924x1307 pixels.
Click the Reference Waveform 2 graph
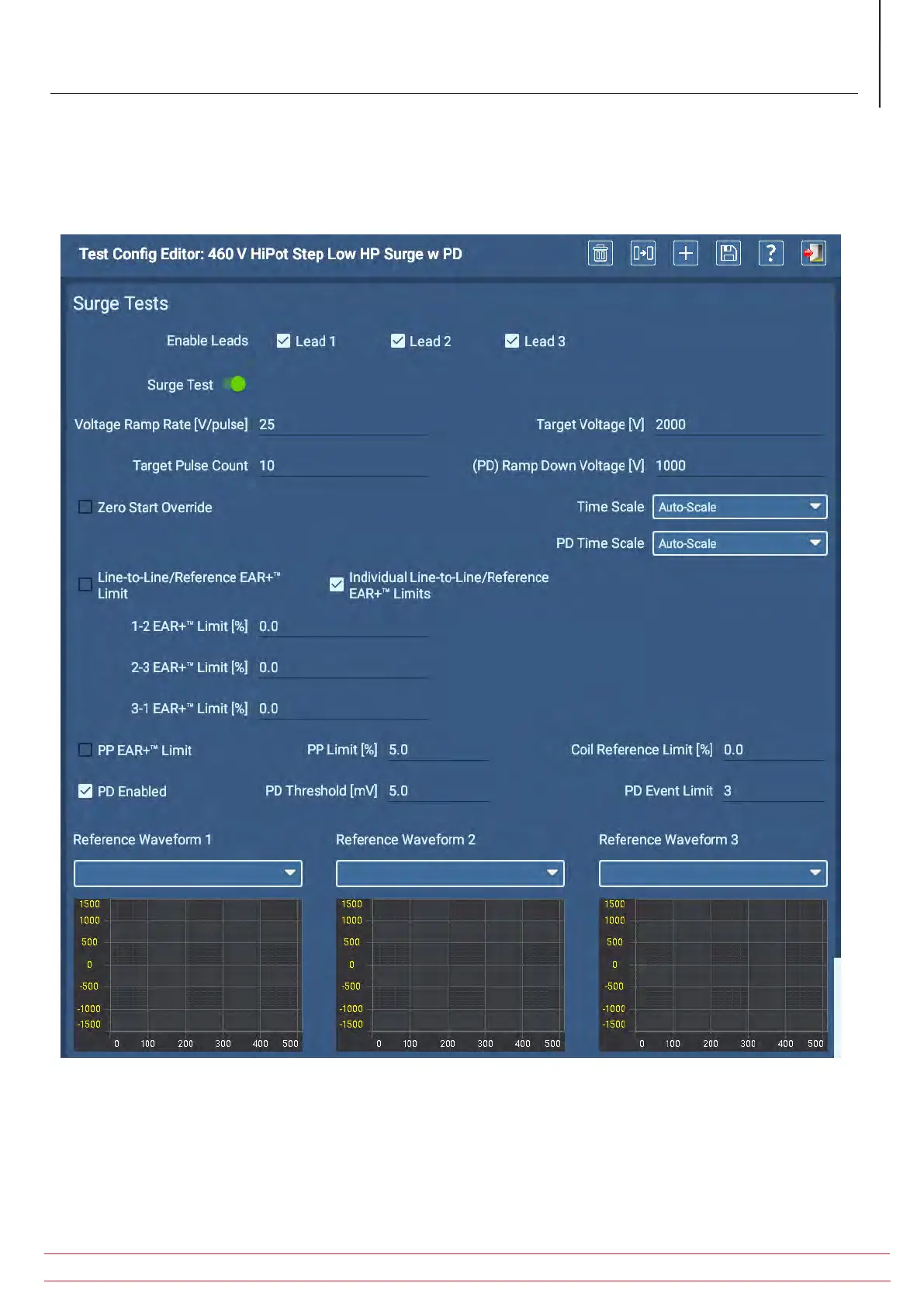tap(450, 975)
